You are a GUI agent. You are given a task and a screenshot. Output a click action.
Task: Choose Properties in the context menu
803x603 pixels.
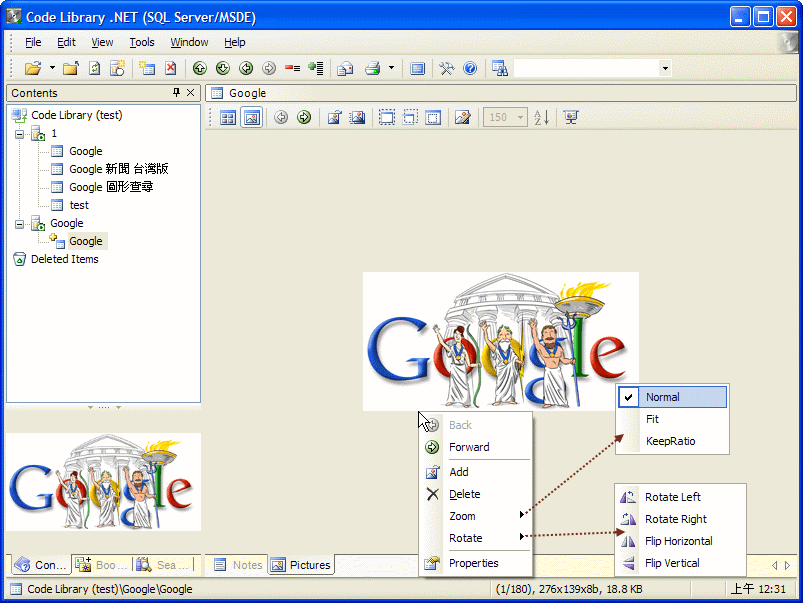tap(476, 563)
